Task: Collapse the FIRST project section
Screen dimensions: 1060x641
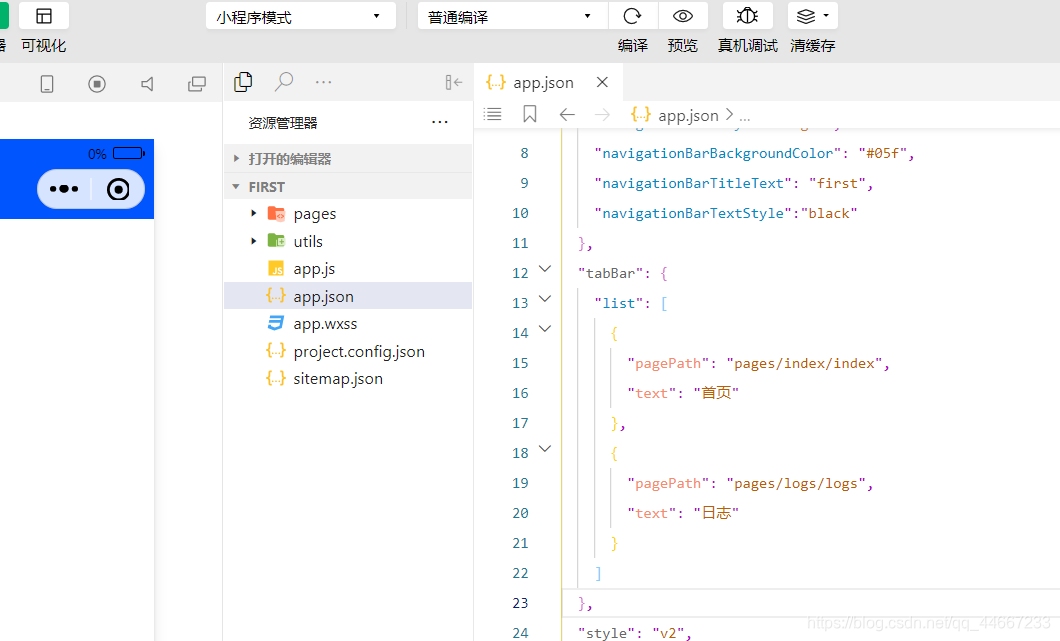Action: point(348,187)
